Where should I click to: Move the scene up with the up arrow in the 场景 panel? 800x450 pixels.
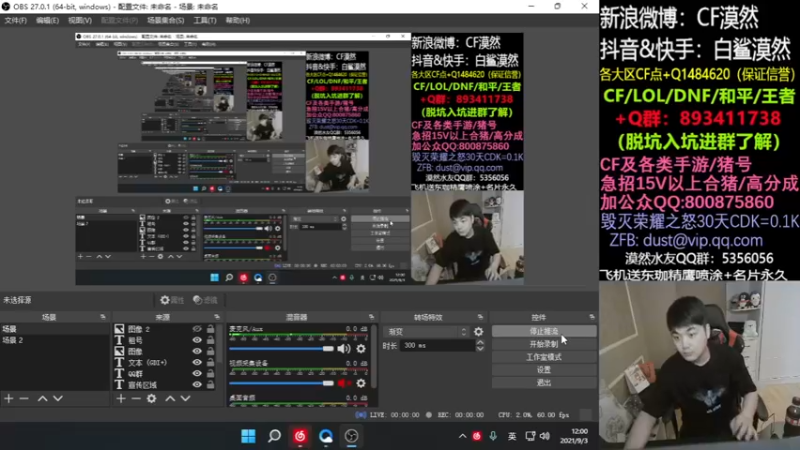point(42,398)
